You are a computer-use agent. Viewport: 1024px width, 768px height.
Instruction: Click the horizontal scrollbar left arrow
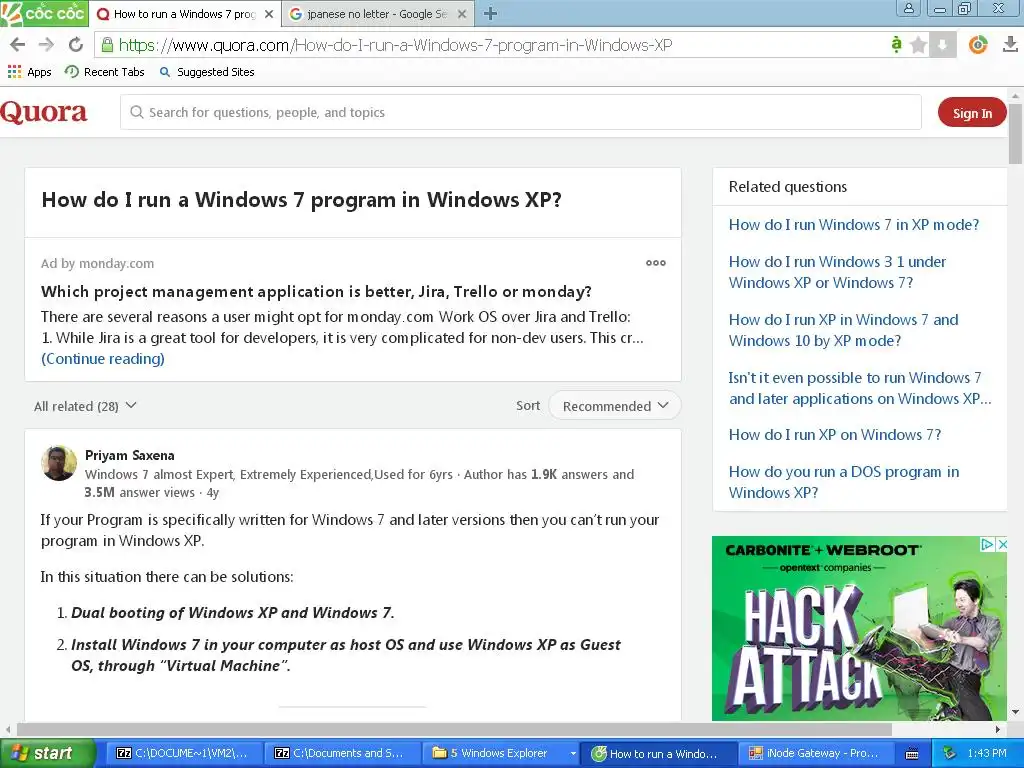click(x=7, y=729)
